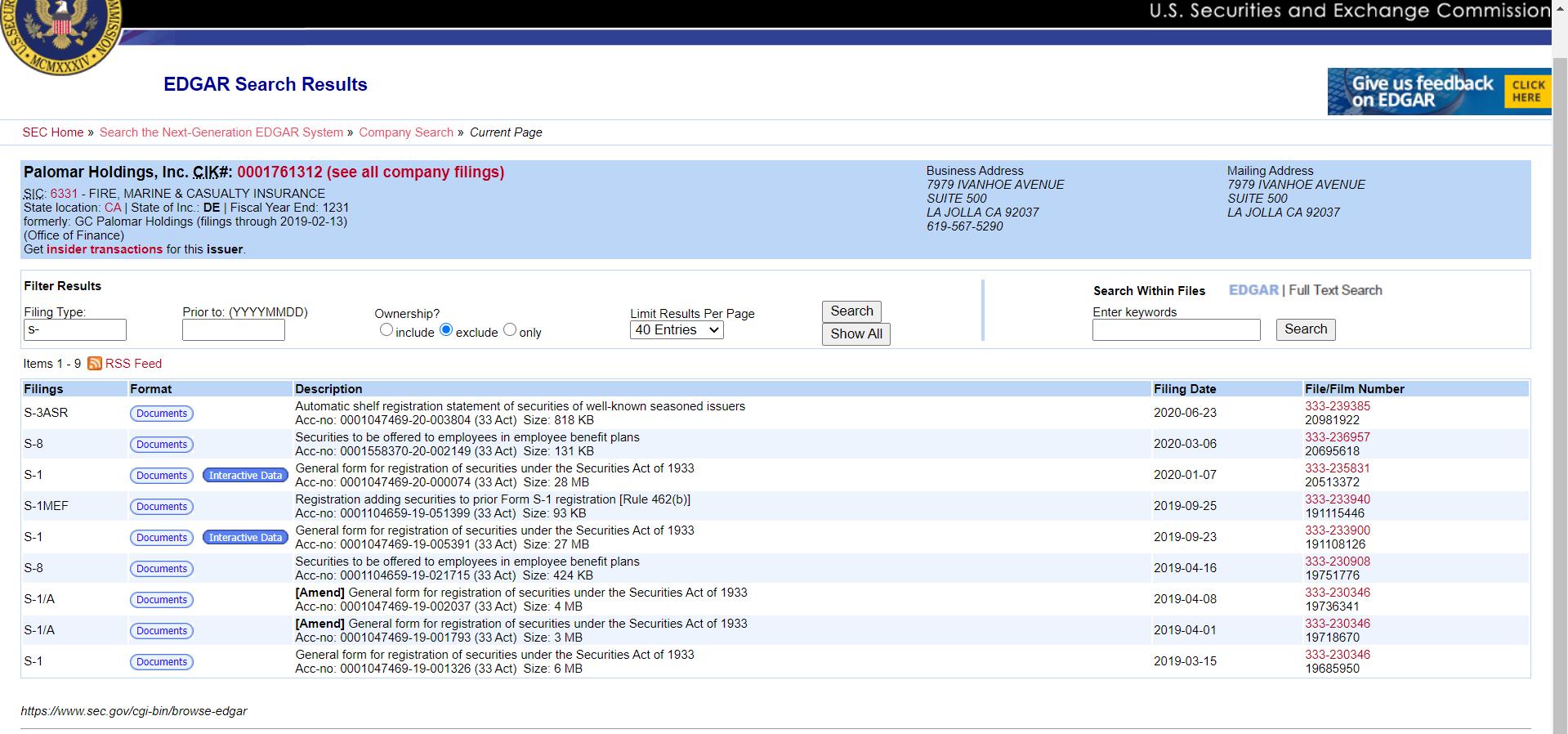
Task: Click the browse-edgar URL text
Action: (134, 711)
